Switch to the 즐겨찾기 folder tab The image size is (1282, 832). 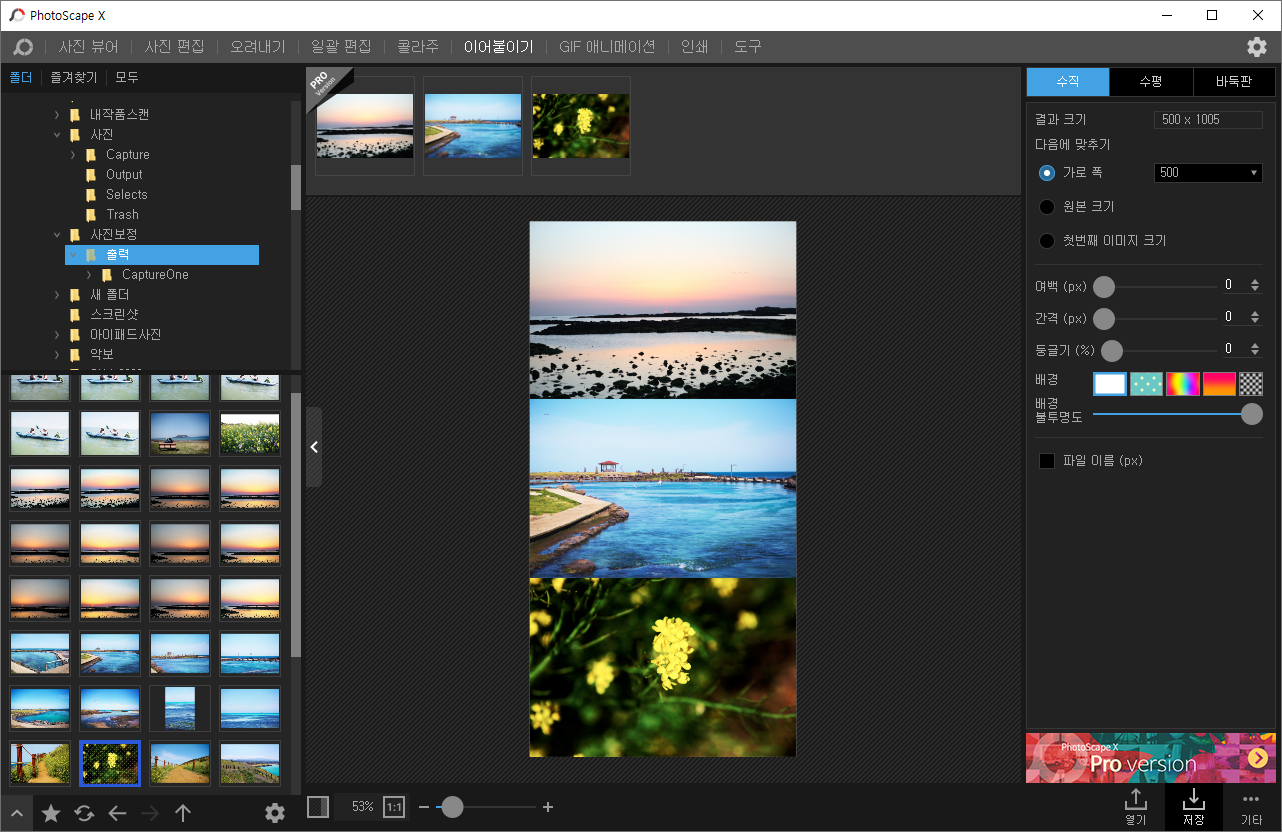(74, 77)
